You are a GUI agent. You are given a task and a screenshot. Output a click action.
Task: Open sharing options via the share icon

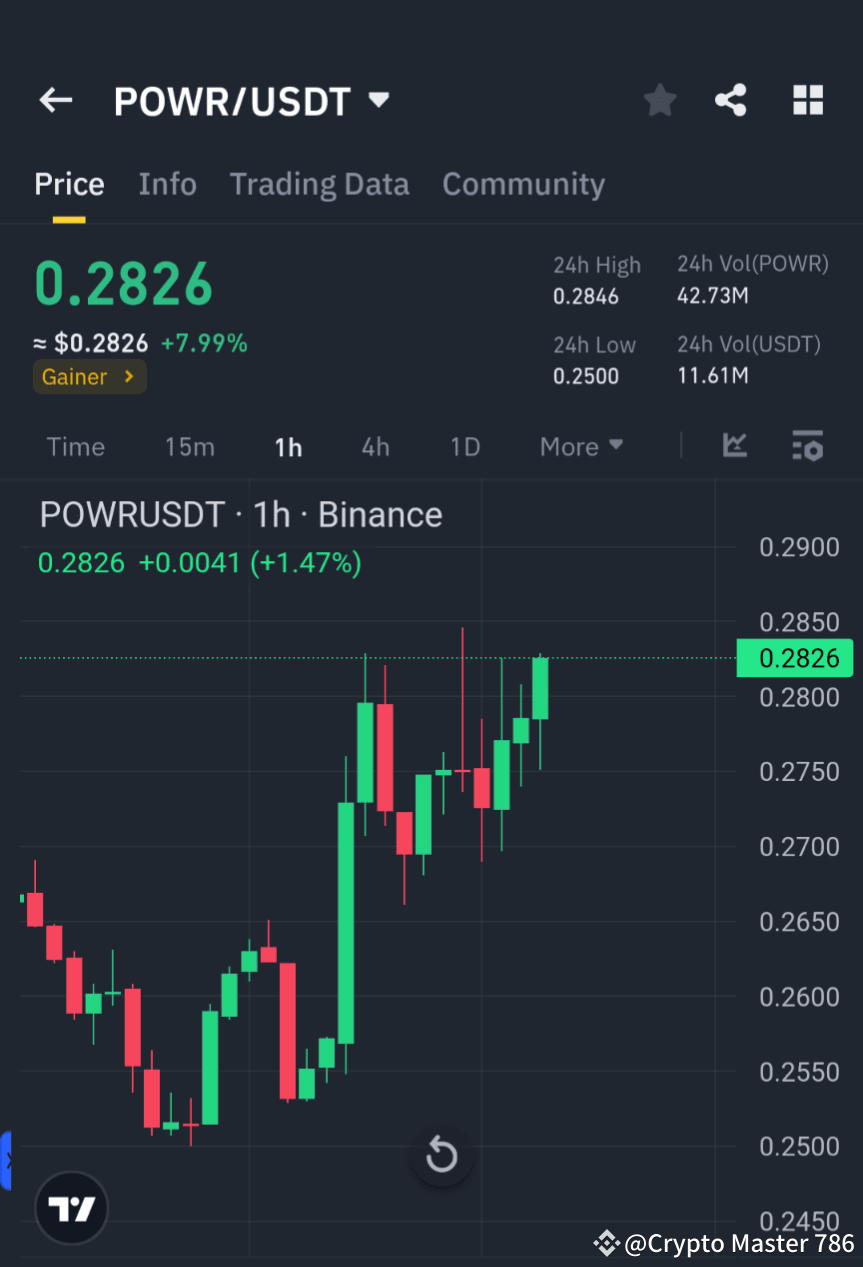(x=731, y=100)
